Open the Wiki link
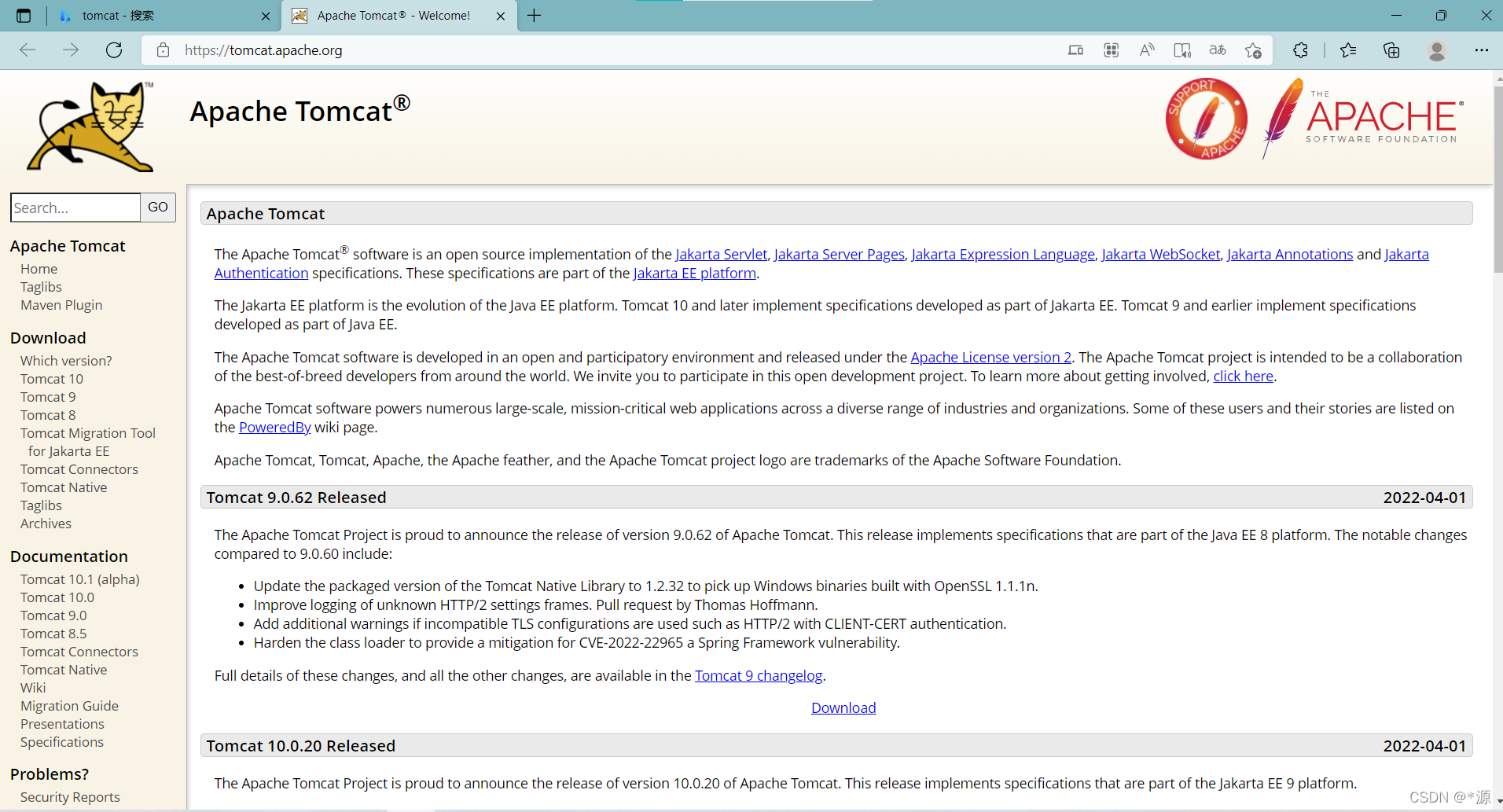 [33, 688]
